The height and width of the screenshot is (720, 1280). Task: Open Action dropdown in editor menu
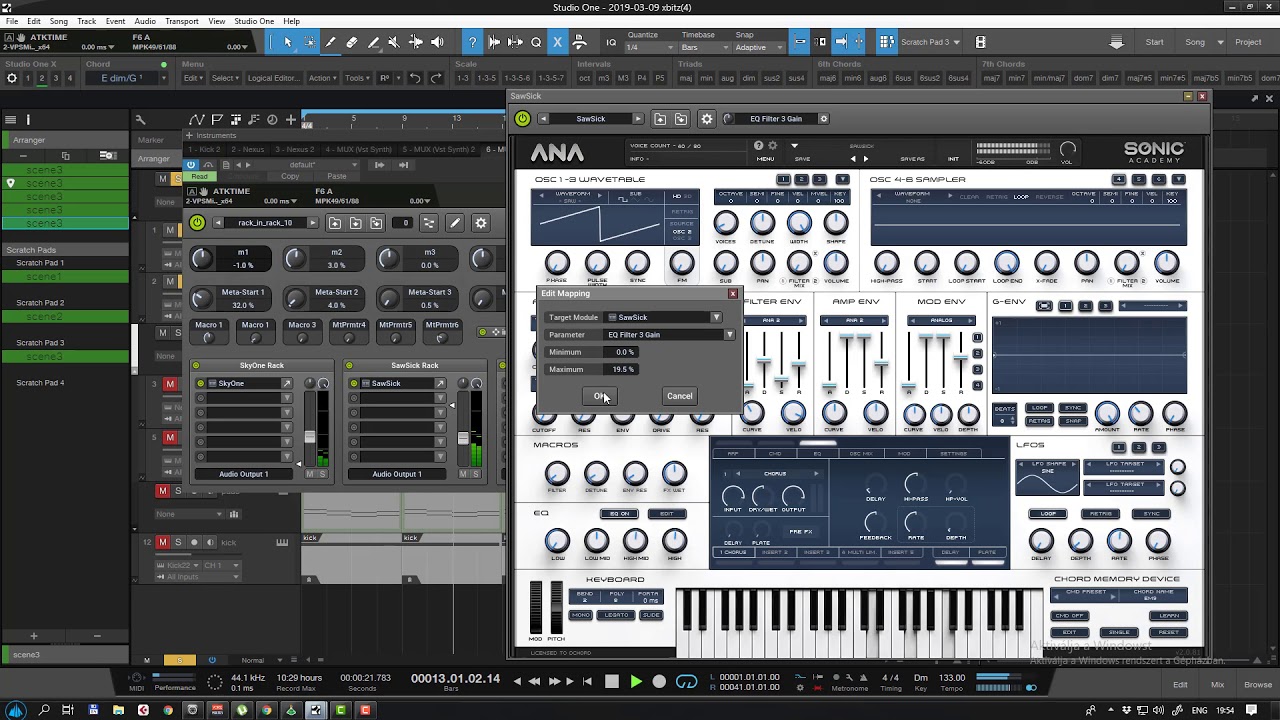[322, 78]
